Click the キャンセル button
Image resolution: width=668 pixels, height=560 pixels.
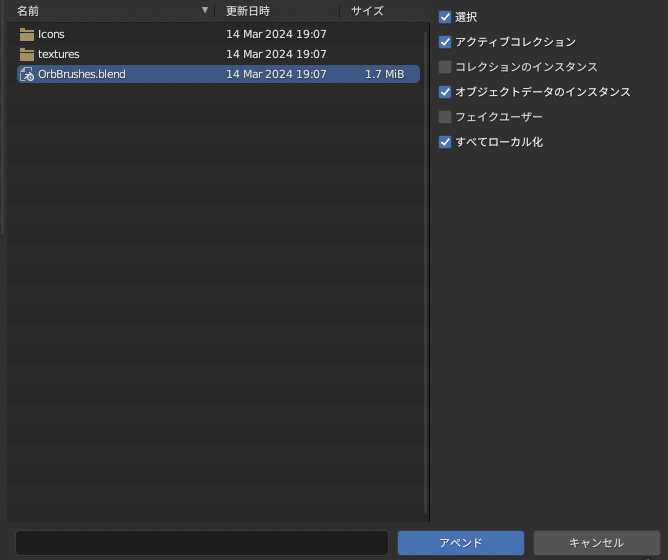tap(597, 543)
